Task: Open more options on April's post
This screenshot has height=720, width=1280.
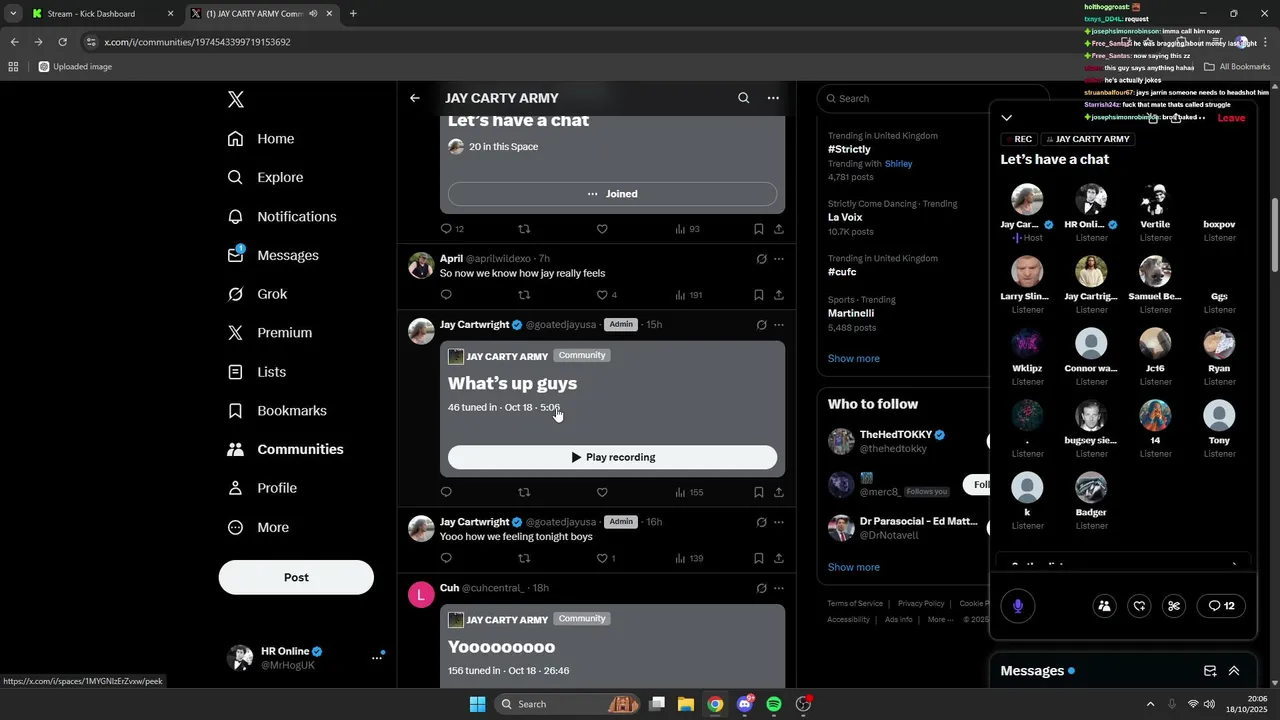Action: pos(779,259)
